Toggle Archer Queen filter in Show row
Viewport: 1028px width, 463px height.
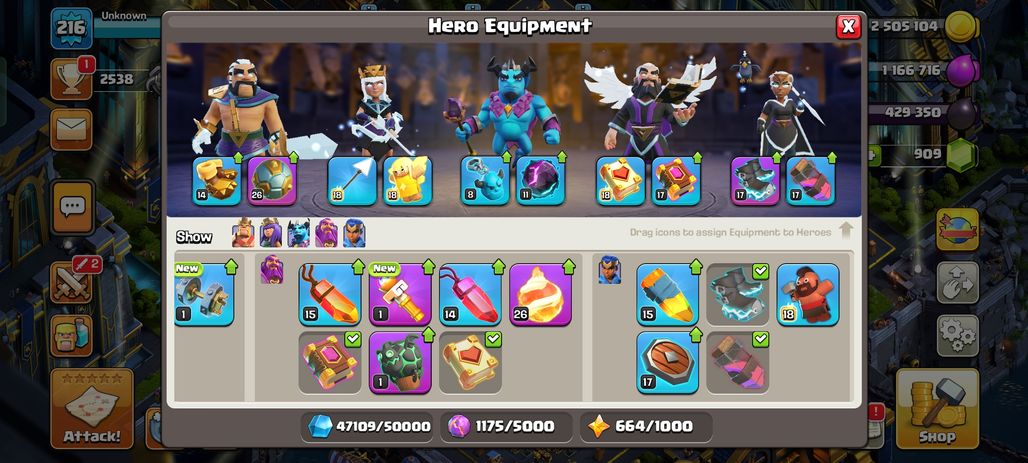pos(271,233)
